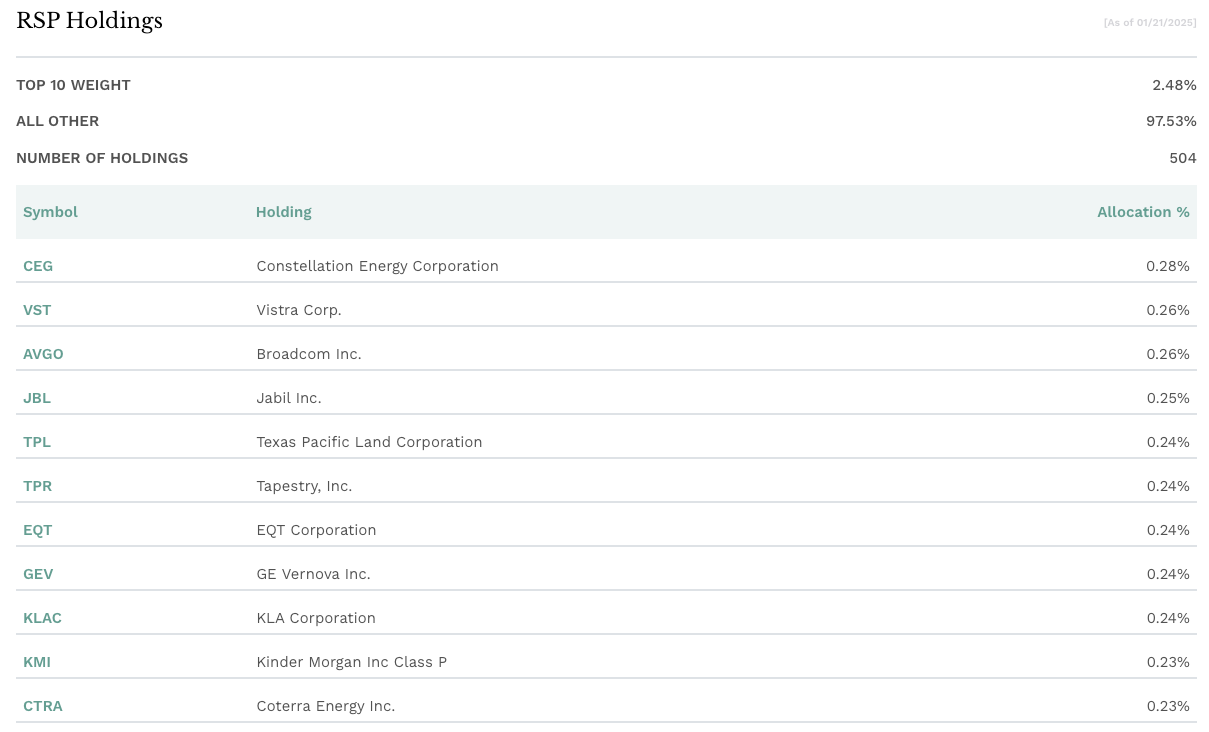
Task: Click the Allocation % column header
Action: click(1143, 212)
